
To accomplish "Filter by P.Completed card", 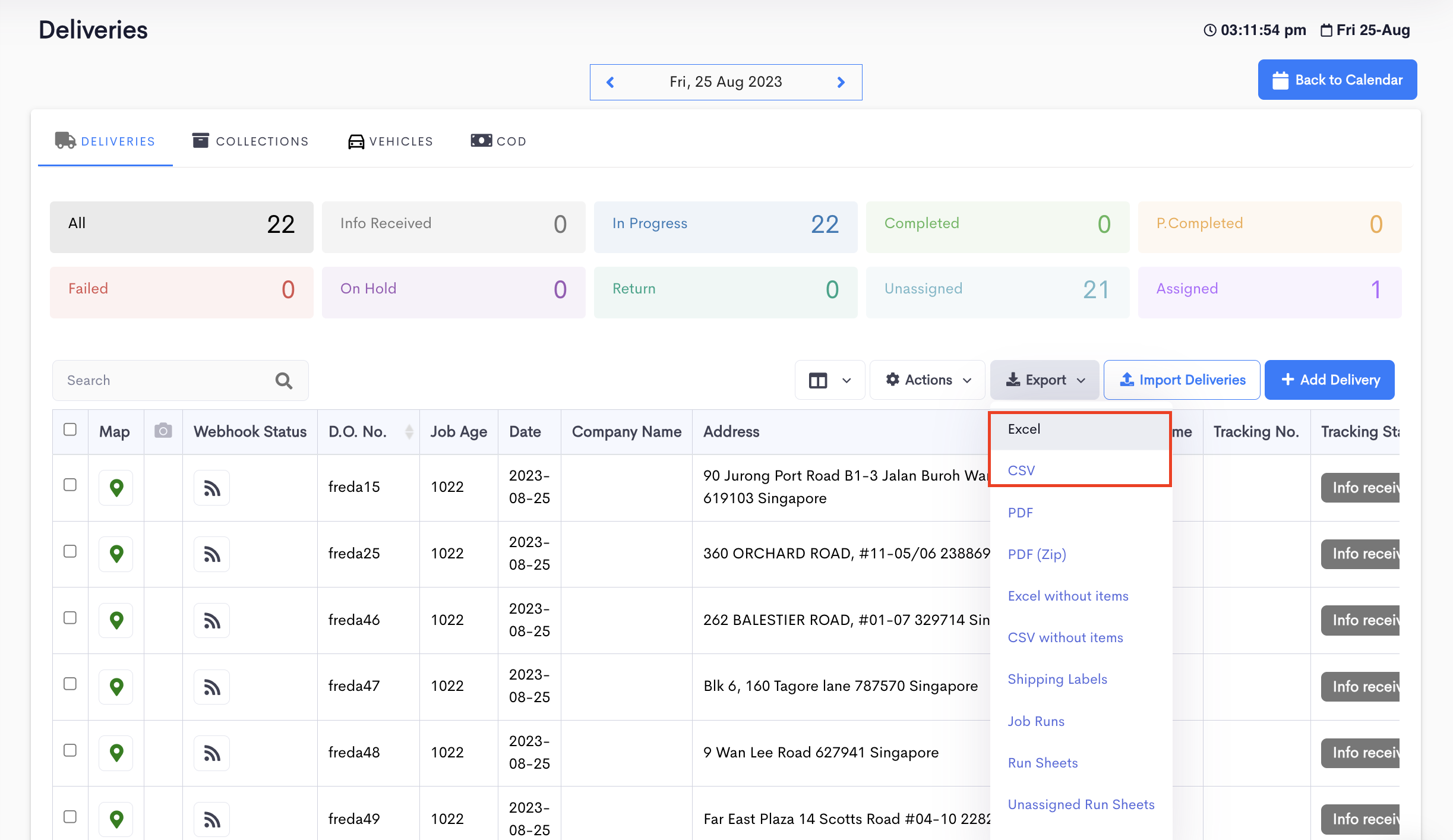I will [x=1269, y=227].
